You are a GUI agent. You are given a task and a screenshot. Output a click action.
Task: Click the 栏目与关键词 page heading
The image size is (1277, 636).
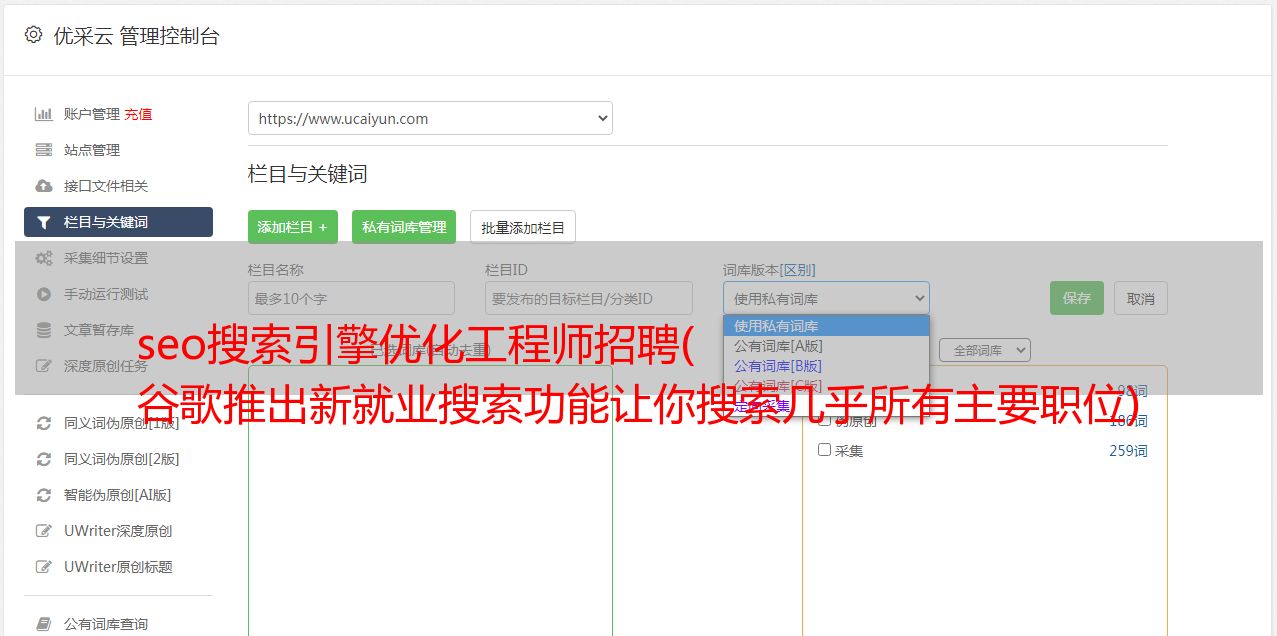[307, 174]
